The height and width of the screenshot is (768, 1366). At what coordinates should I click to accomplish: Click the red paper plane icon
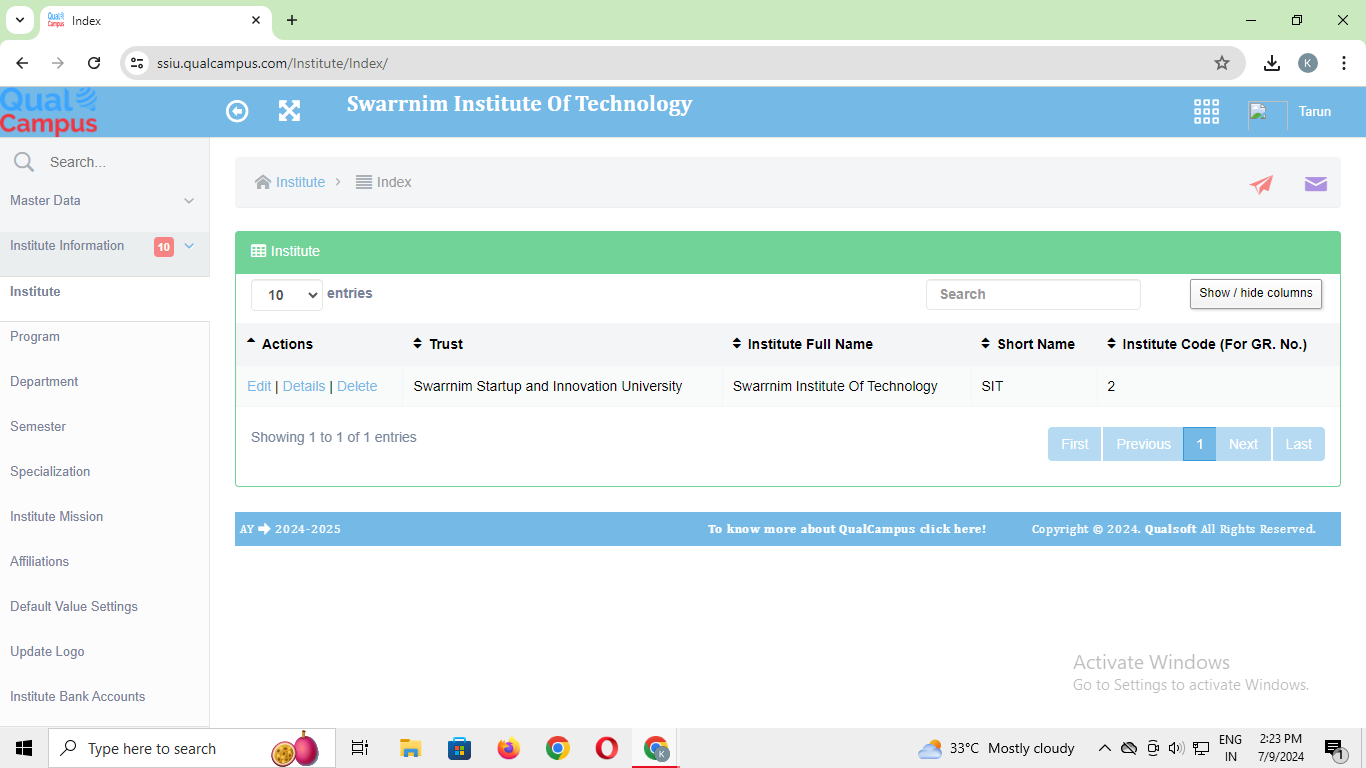point(1261,184)
